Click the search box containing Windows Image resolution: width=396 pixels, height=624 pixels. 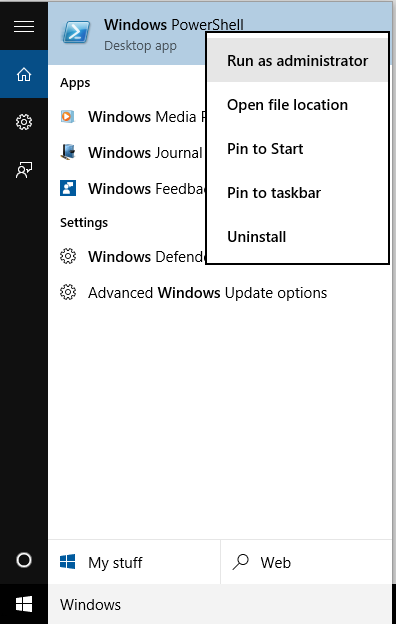pyautogui.click(x=220, y=604)
